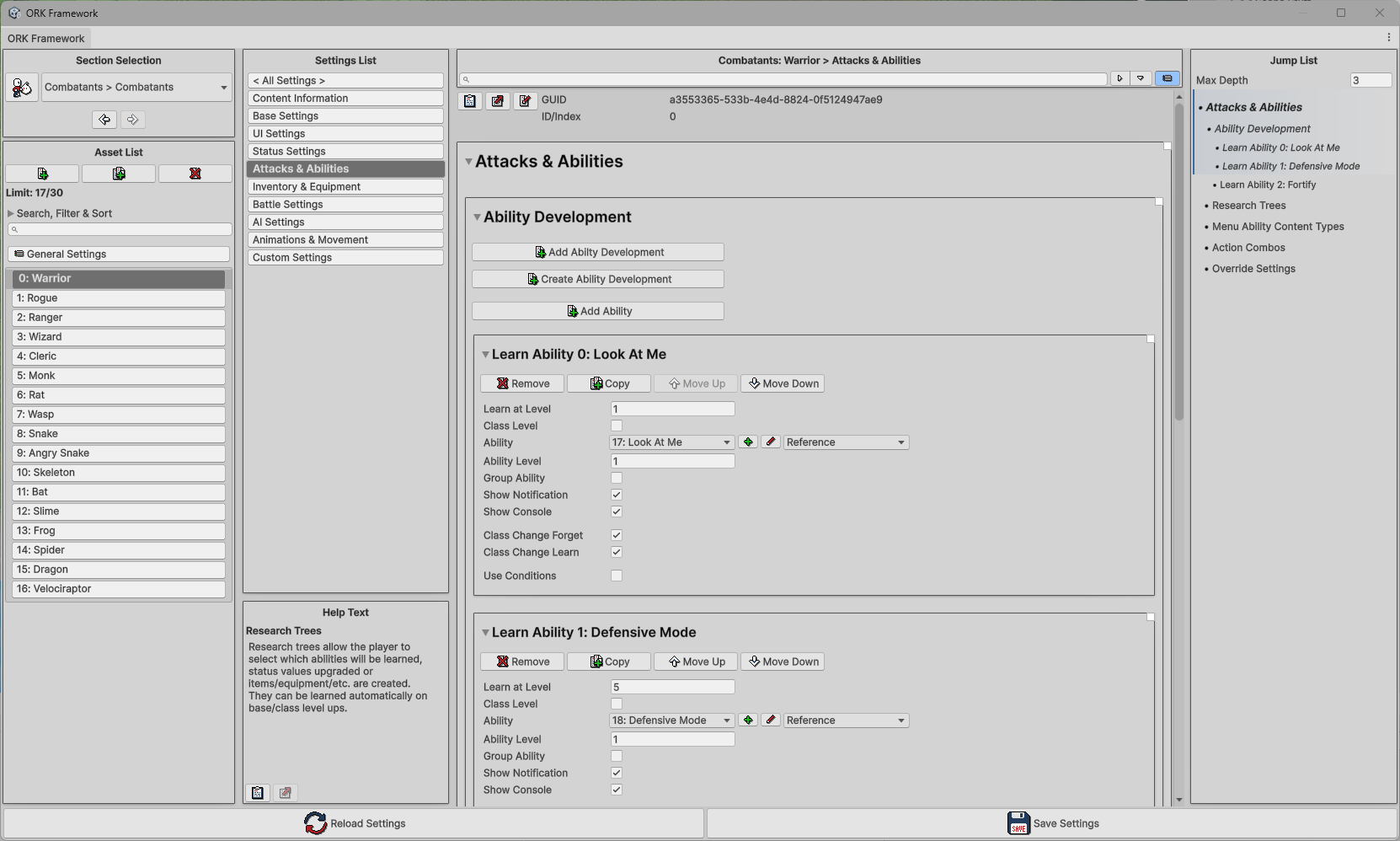This screenshot has height=841, width=1400.
Task: Click the greyed edit icon under Help Text
Action: click(286, 793)
